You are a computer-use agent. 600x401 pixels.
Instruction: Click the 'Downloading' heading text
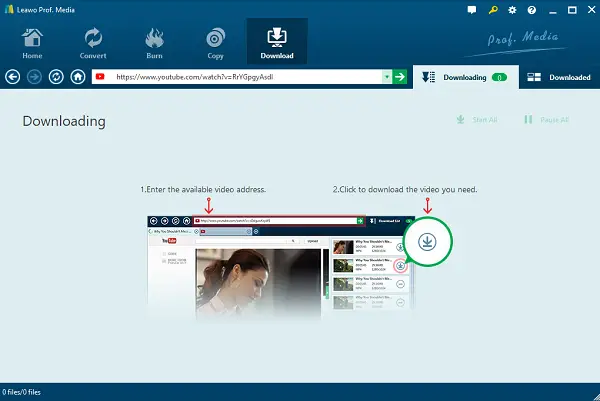[64, 121]
